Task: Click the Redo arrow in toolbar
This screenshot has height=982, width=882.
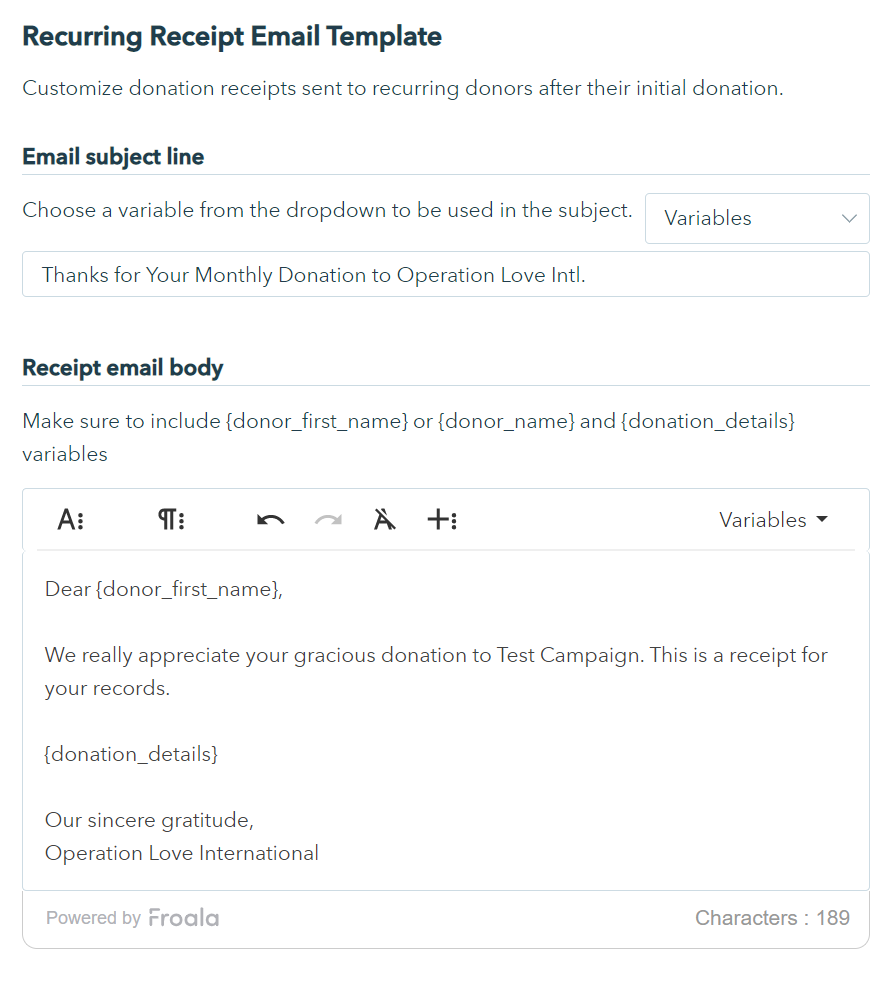Action: (328, 520)
